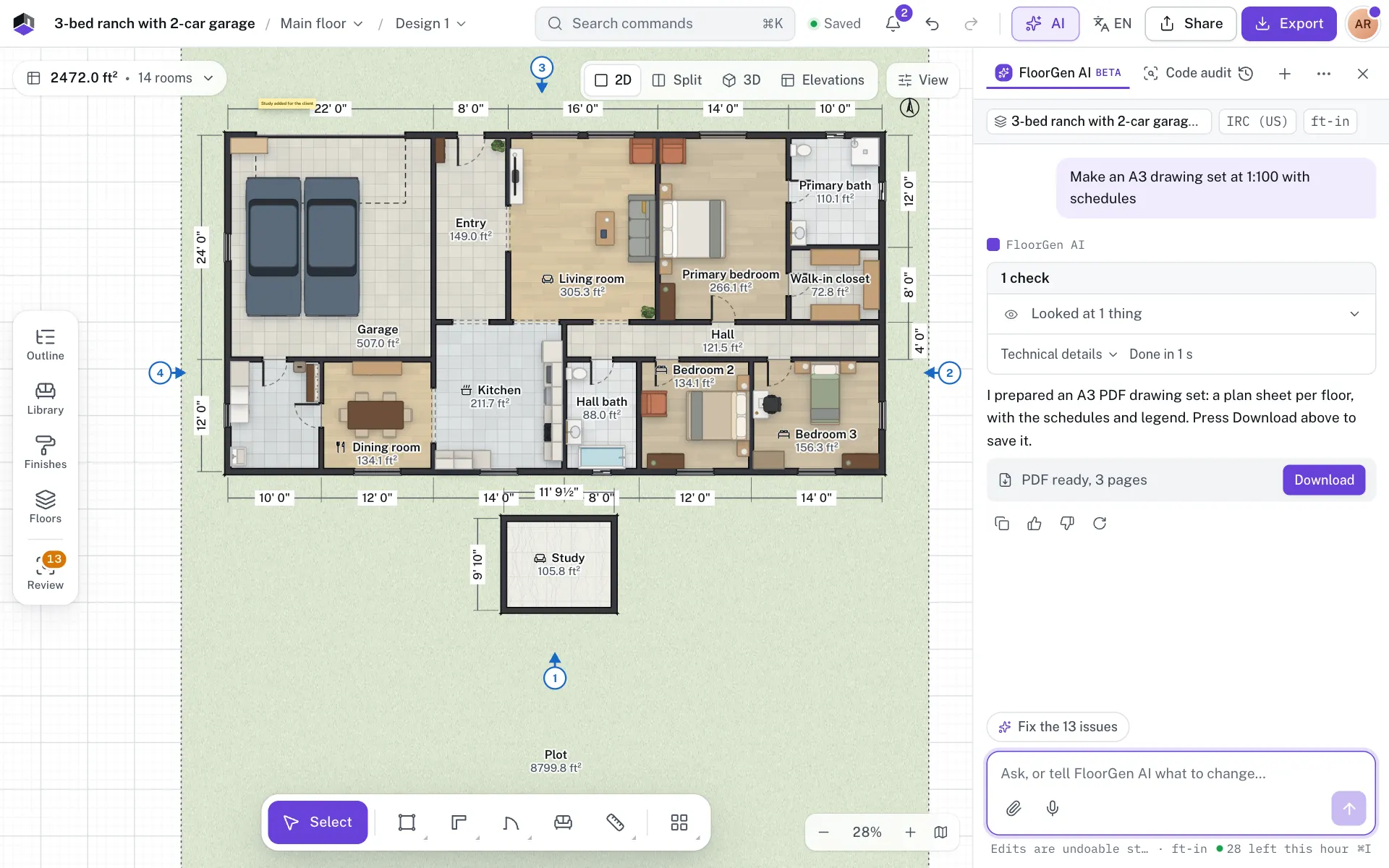Screen dimensions: 1389x868
Task: Switch to Code audit tab
Action: point(1186,73)
